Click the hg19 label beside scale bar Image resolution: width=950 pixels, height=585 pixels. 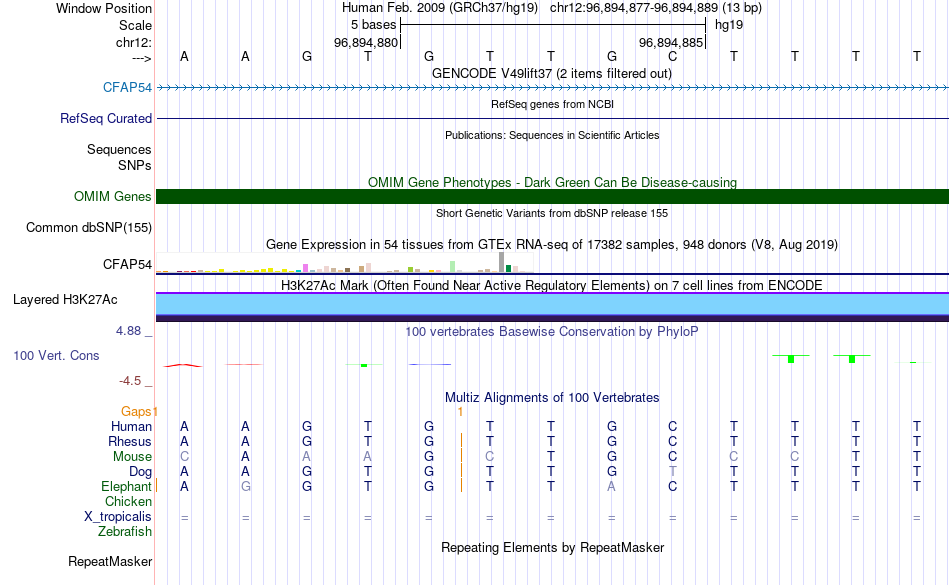[x=729, y=25]
